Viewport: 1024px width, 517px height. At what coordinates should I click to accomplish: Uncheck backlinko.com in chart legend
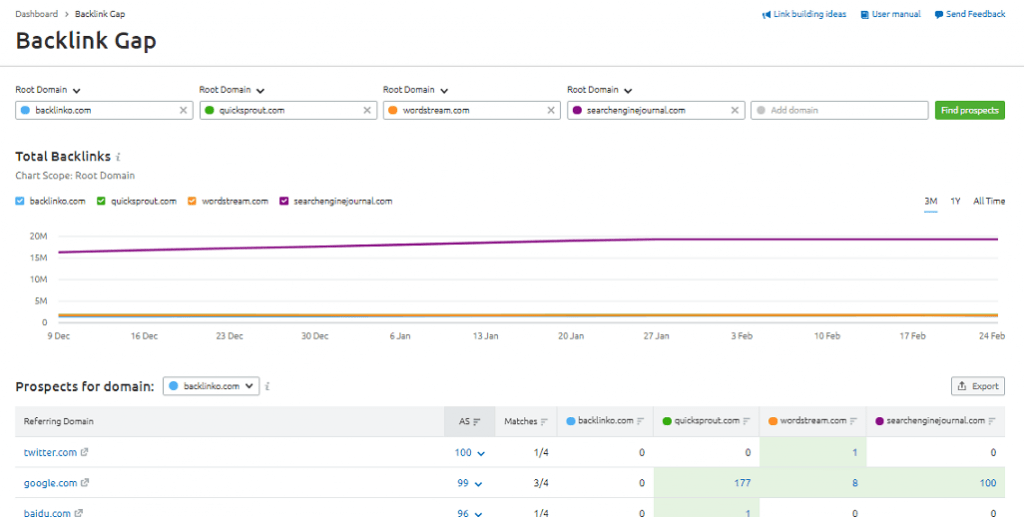[x=20, y=201]
